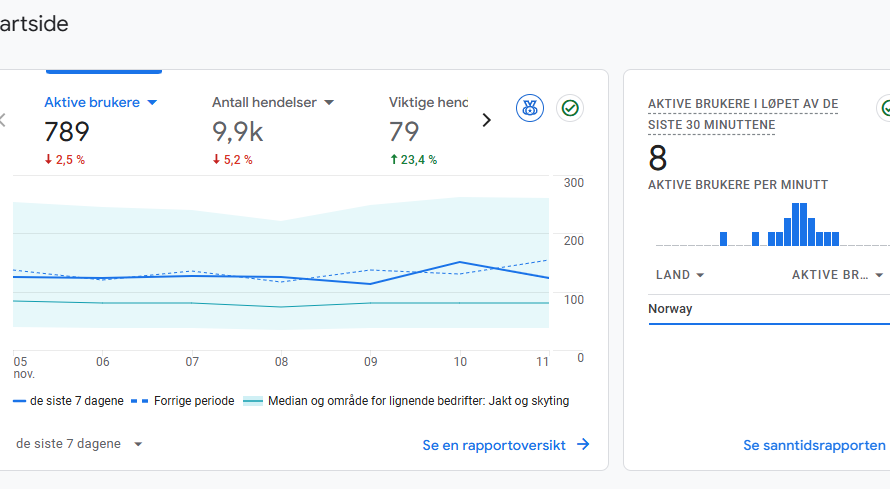
Task: Click the green check icon in realtime card
Action: click(x=884, y=108)
